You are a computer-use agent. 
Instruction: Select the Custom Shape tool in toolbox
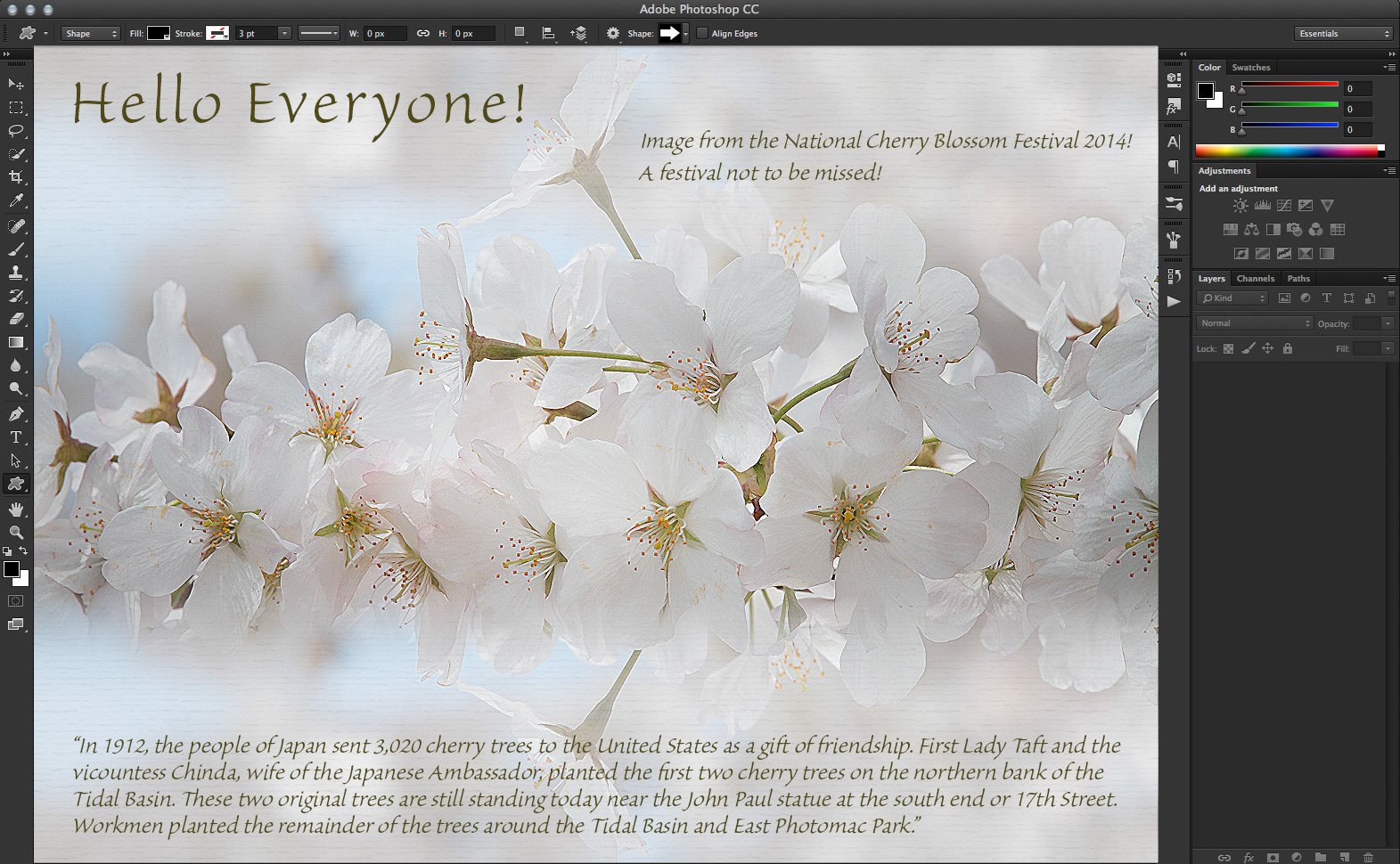[16, 484]
